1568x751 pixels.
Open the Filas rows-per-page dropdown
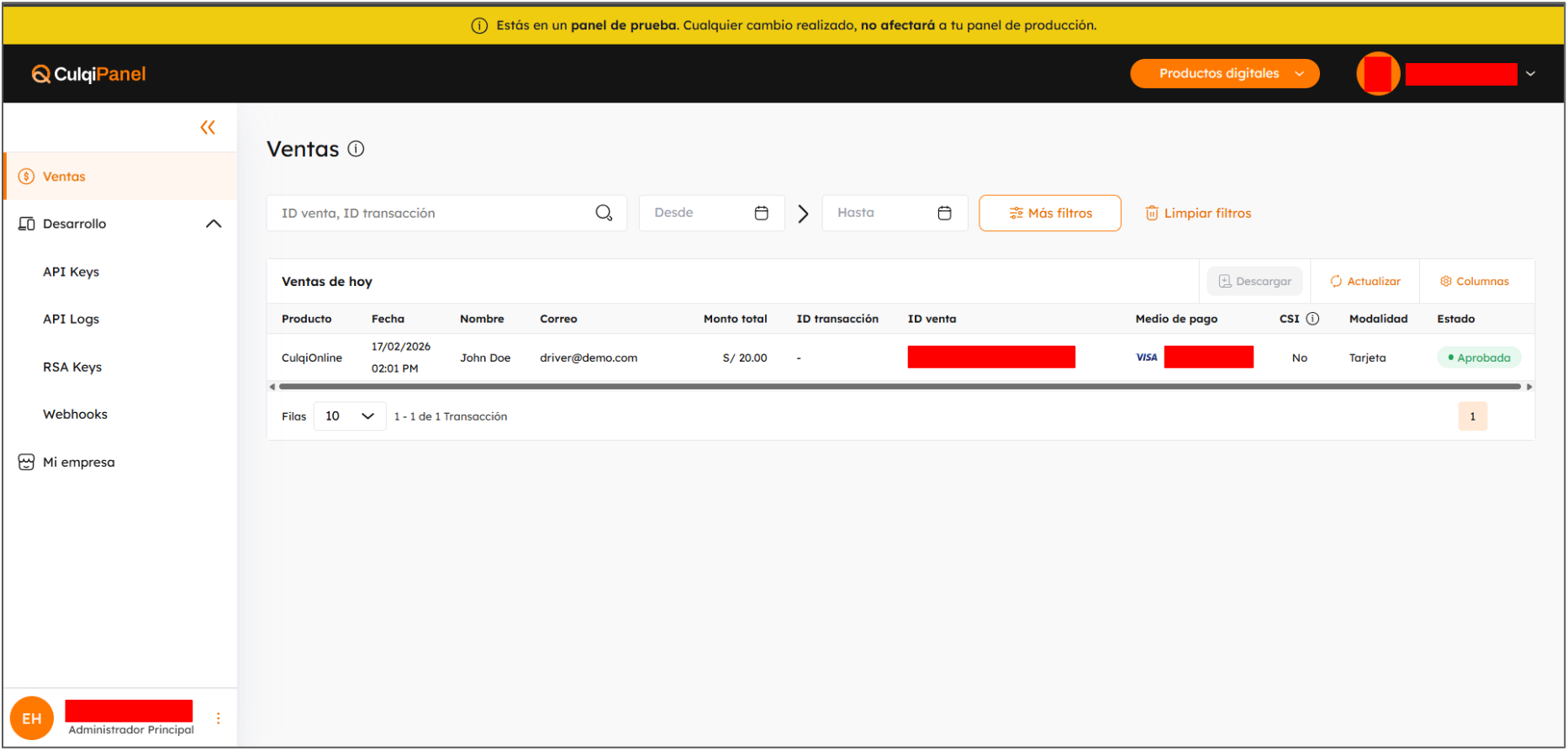[x=350, y=416]
